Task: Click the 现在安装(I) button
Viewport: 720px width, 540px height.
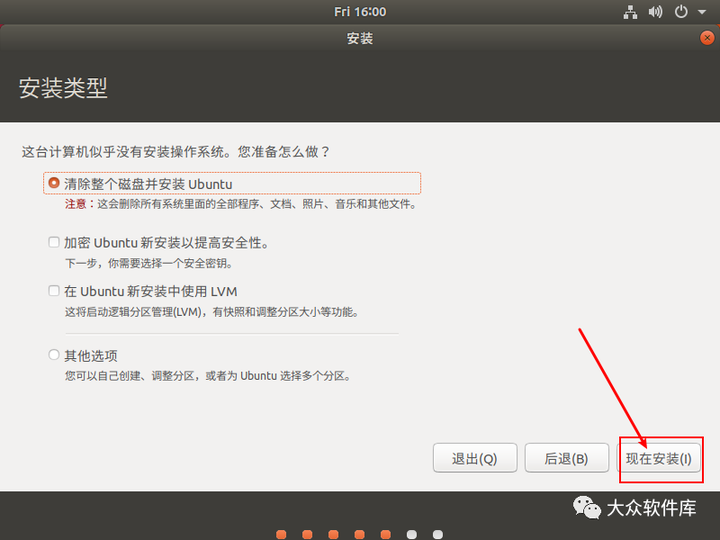Action: (x=659, y=458)
